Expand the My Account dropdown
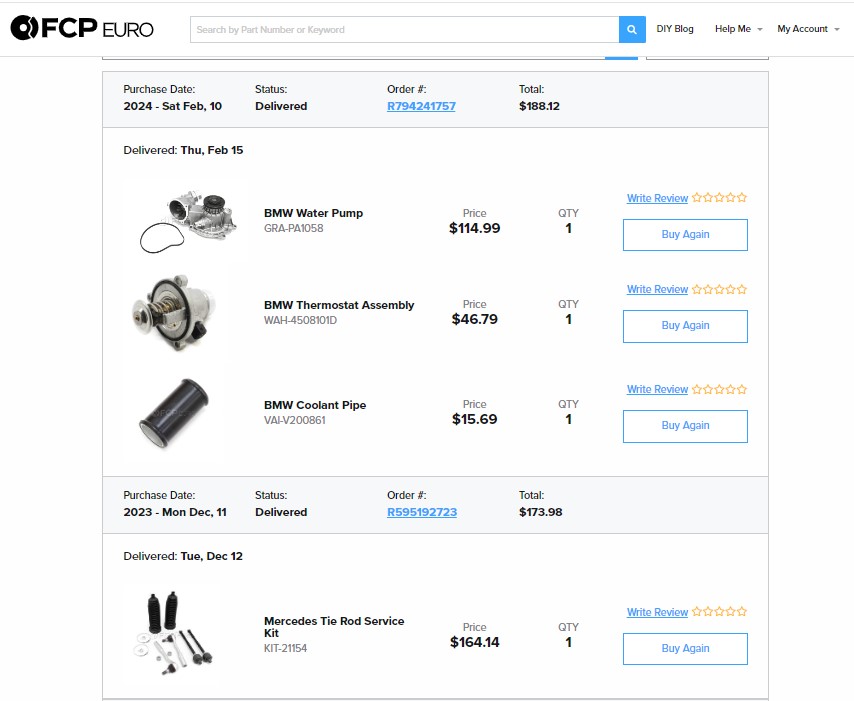The width and height of the screenshot is (854, 701). point(807,29)
